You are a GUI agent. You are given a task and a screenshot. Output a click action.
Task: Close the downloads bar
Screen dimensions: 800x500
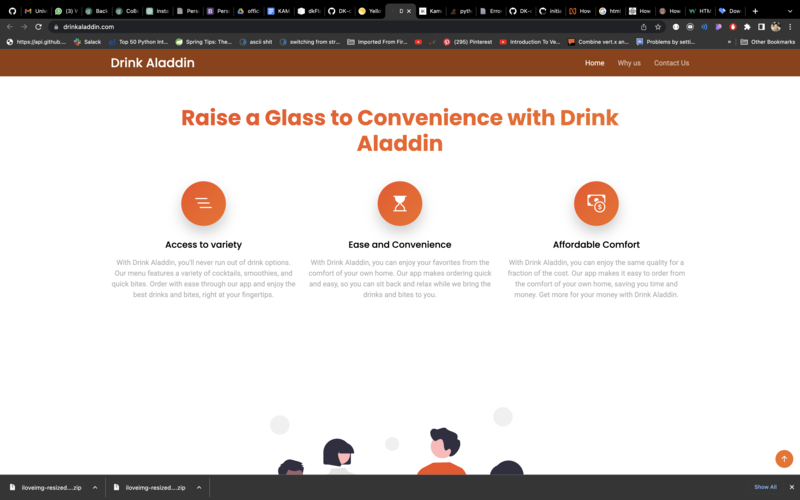(x=791, y=487)
